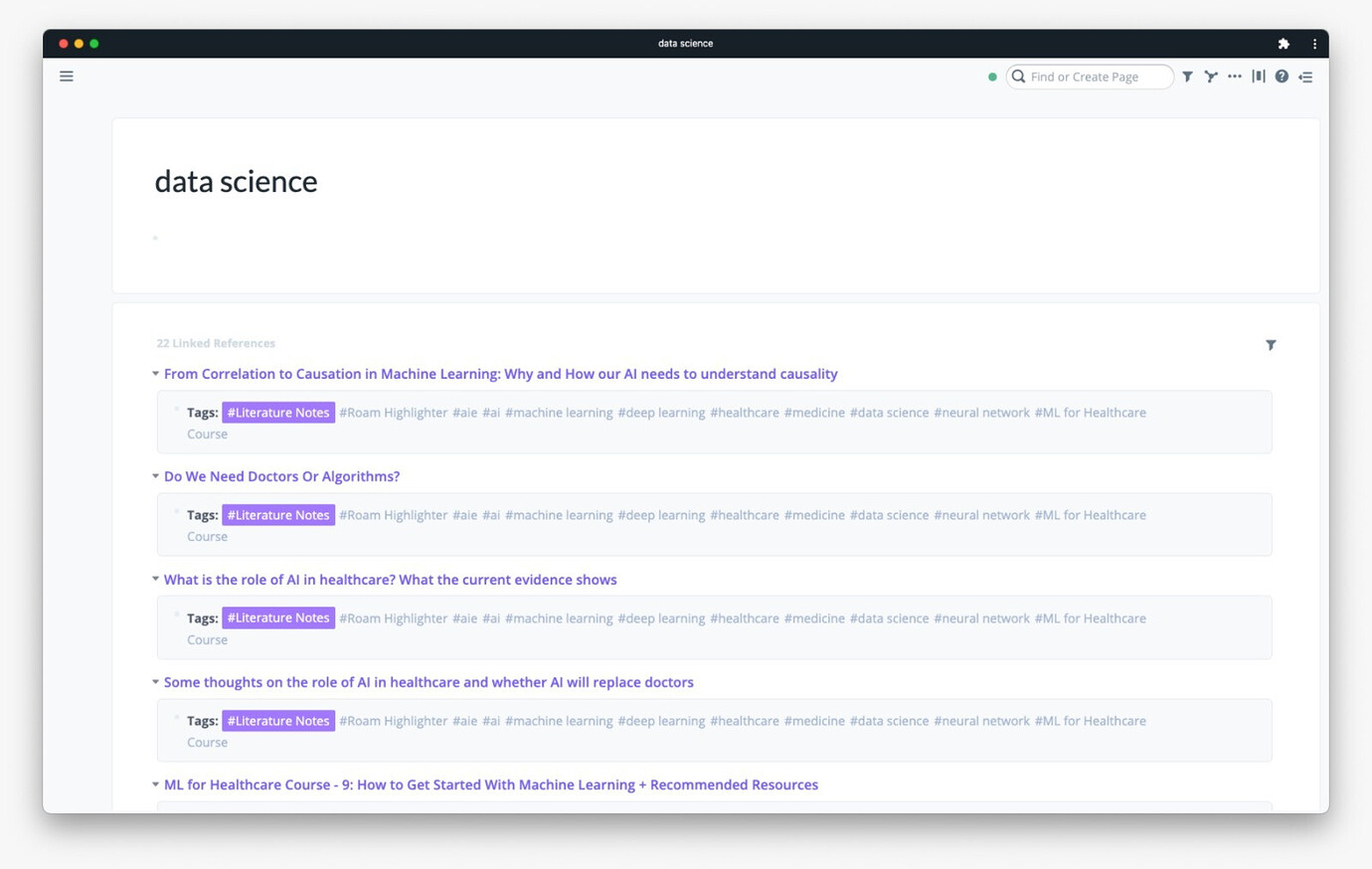Click the '#neural network' tag
The height and width of the screenshot is (869, 1372).
(981, 412)
